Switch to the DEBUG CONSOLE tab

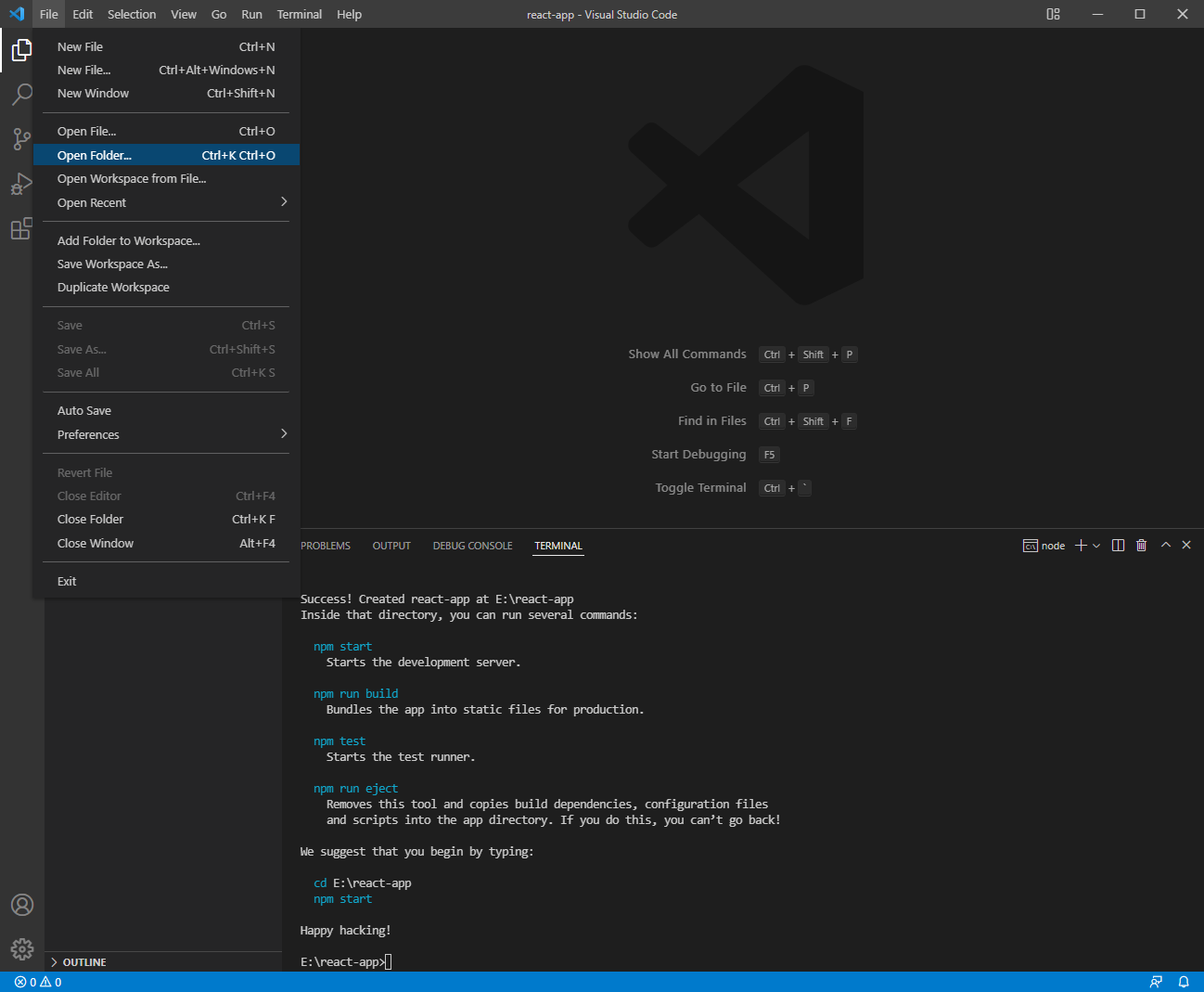[472, 546]
